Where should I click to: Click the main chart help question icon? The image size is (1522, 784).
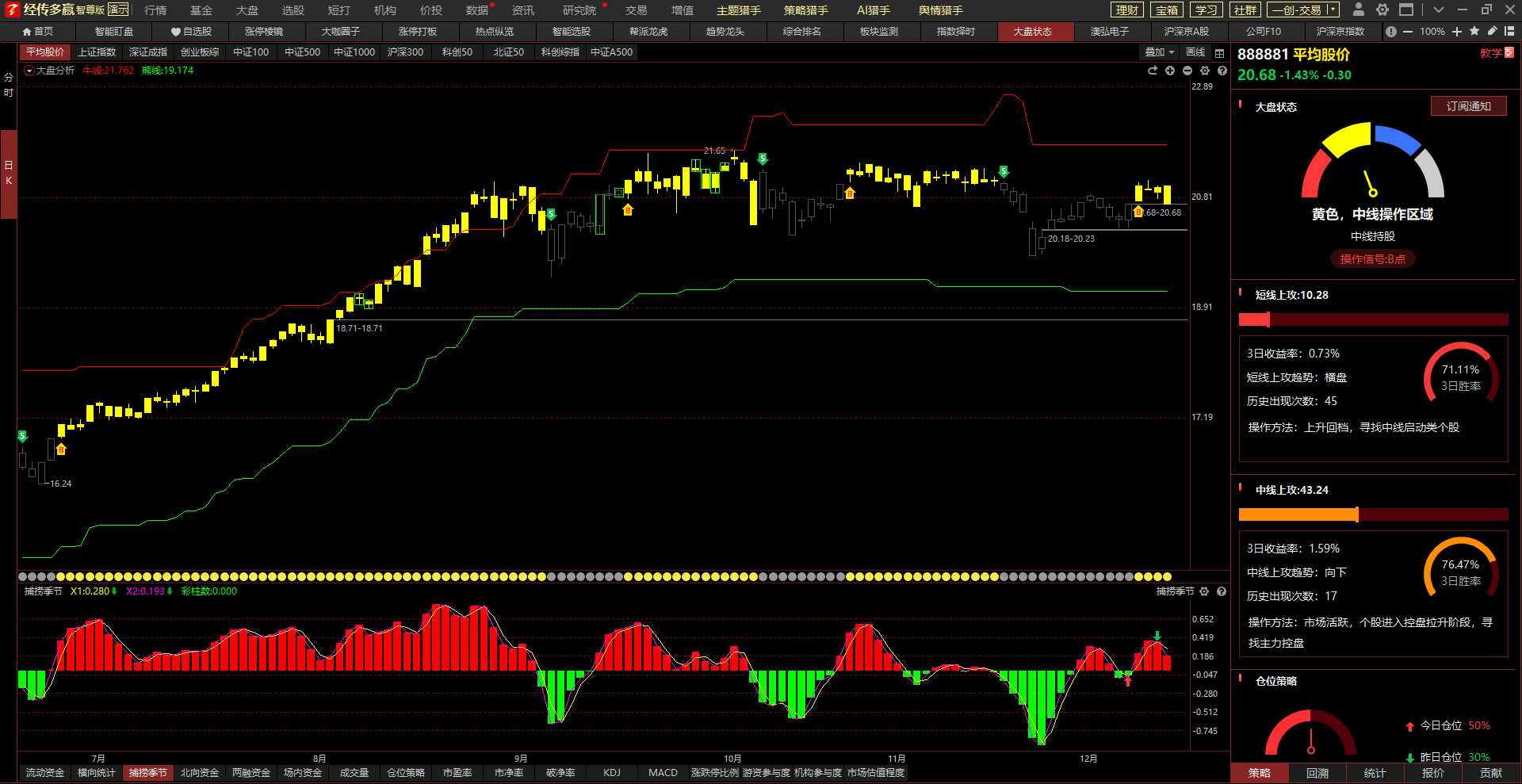pos(1222,71)
